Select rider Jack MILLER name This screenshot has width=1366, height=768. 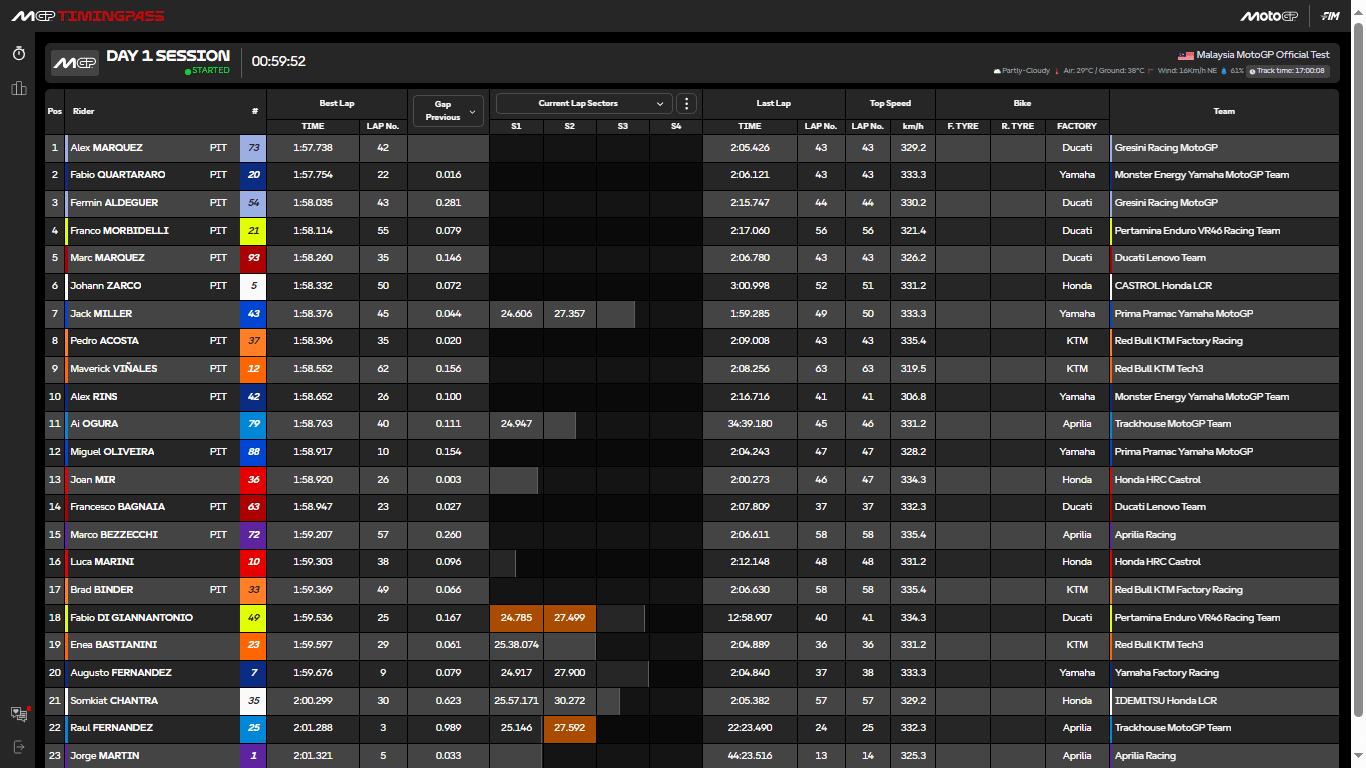tap(101, 313)
